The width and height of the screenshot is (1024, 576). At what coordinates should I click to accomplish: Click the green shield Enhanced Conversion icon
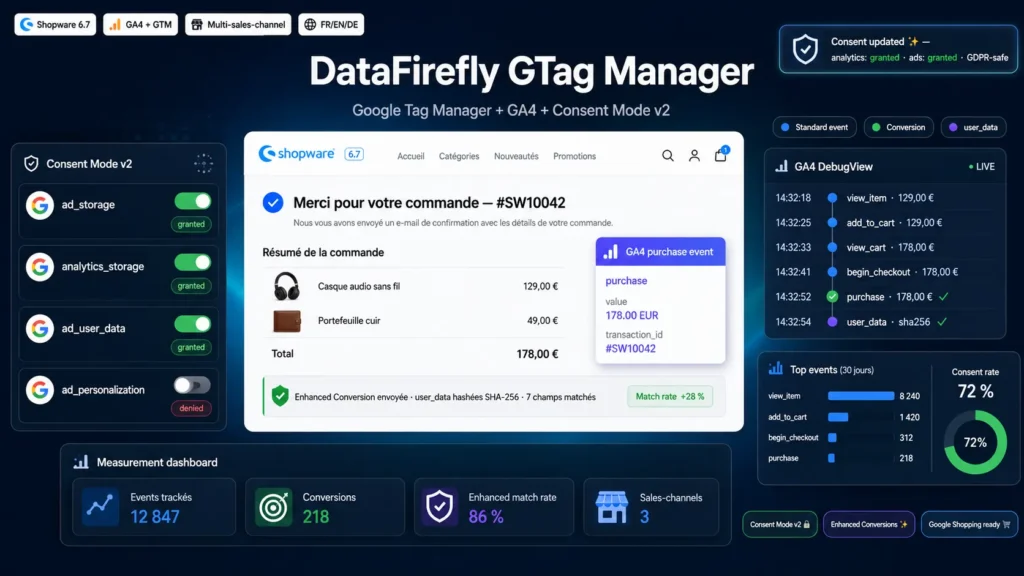(280, 396)
